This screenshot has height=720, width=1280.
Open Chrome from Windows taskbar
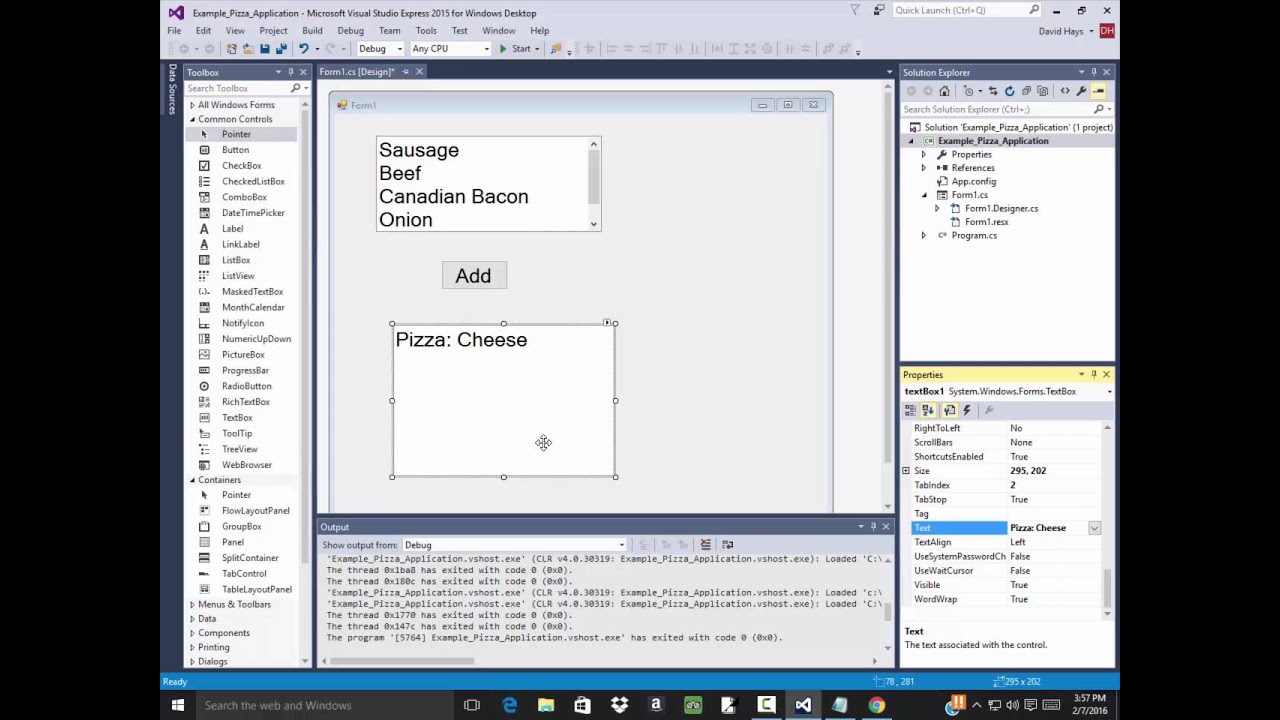pos(876,705)
